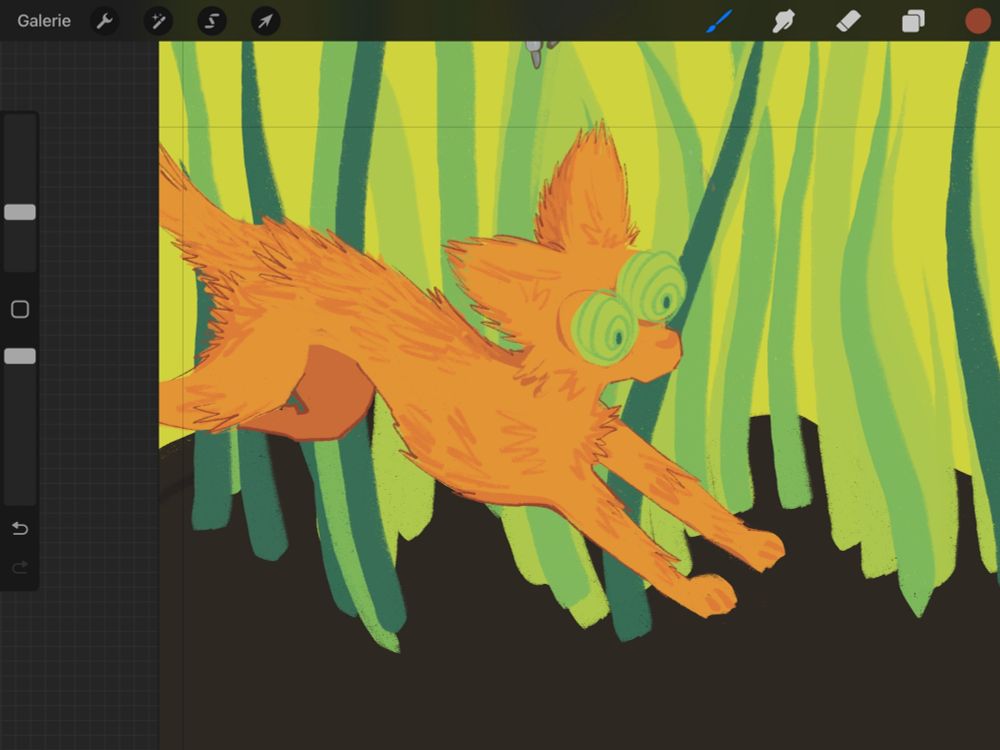The width and height of the screenshot is (1000, 750).
Task: Open the Selection tool with the S icon
Action: pos(211,20)
